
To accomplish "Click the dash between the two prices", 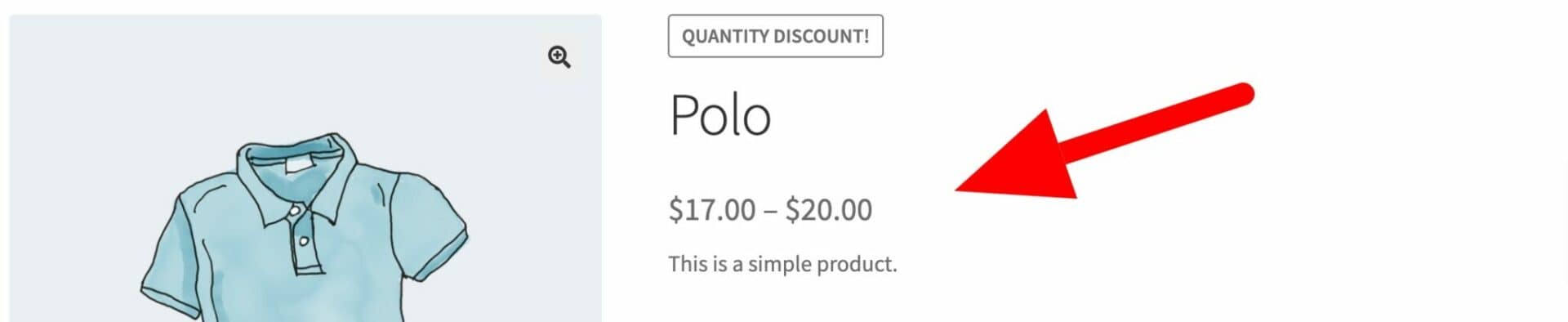I will pyautogui.click(x=770, y=212).
